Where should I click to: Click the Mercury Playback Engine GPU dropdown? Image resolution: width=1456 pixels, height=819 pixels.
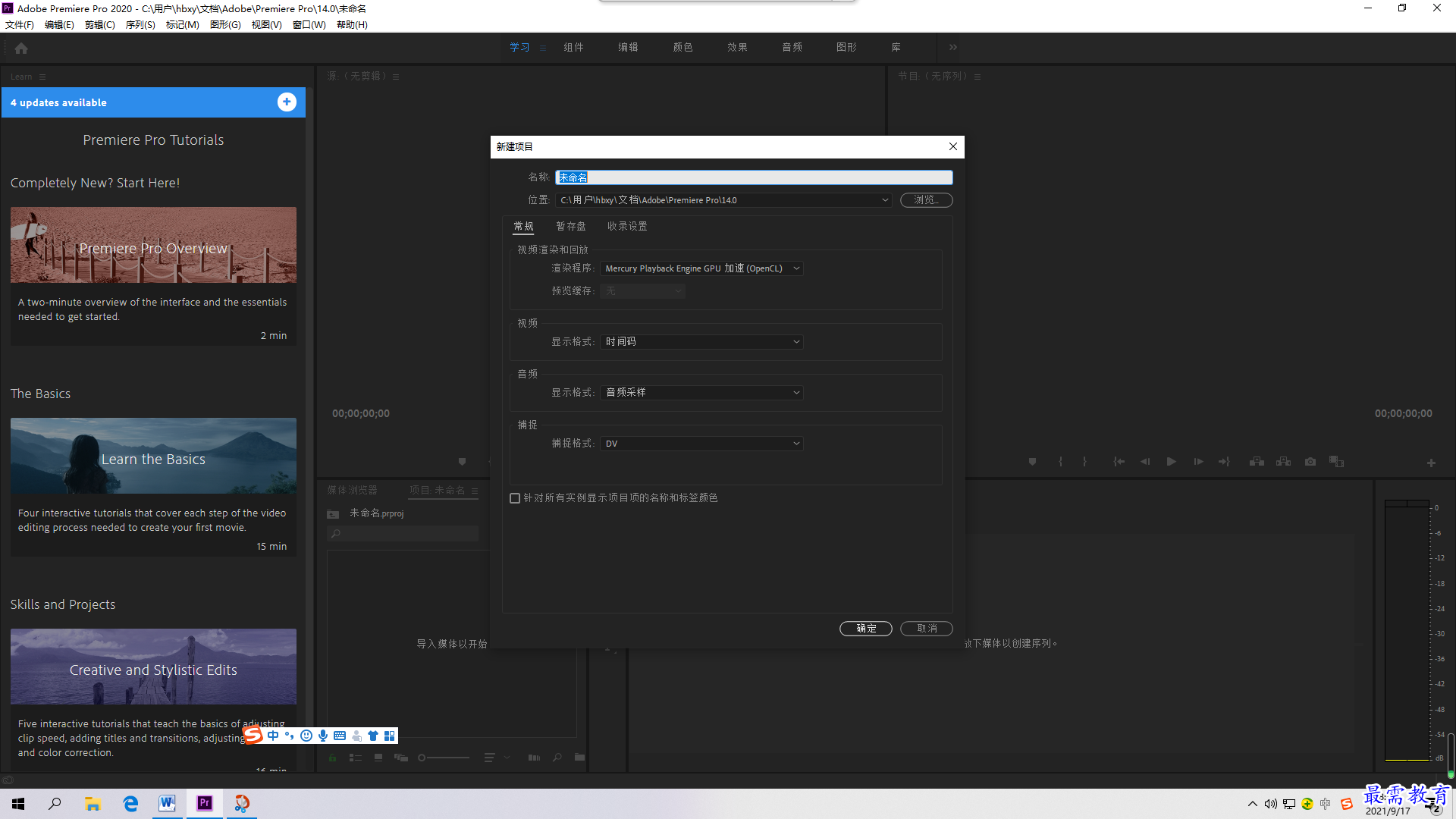point(700,268)
